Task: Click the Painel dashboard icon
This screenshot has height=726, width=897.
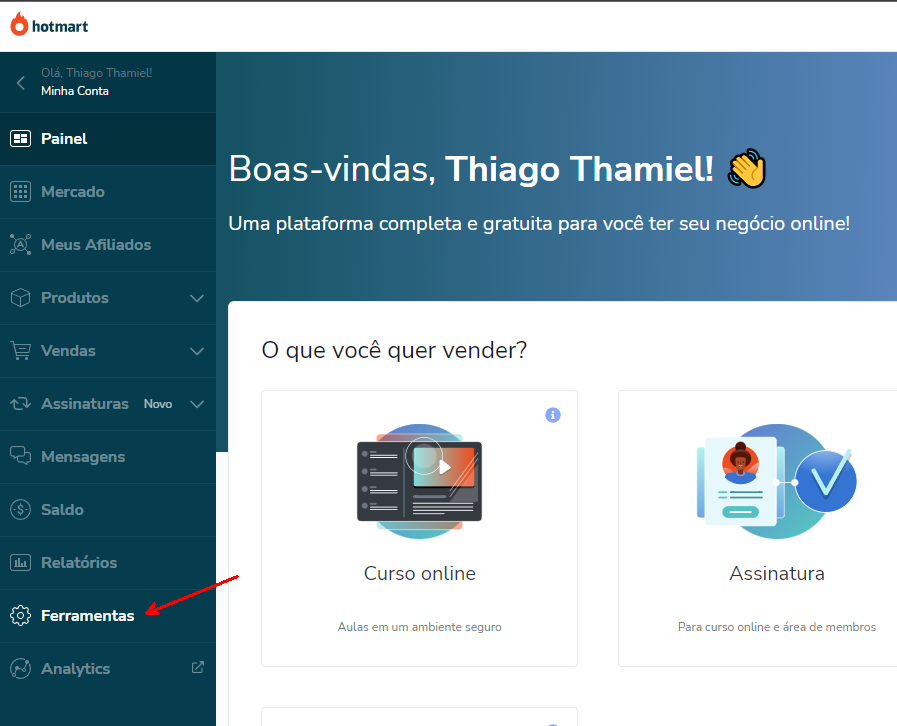Action: click(20, 139)
